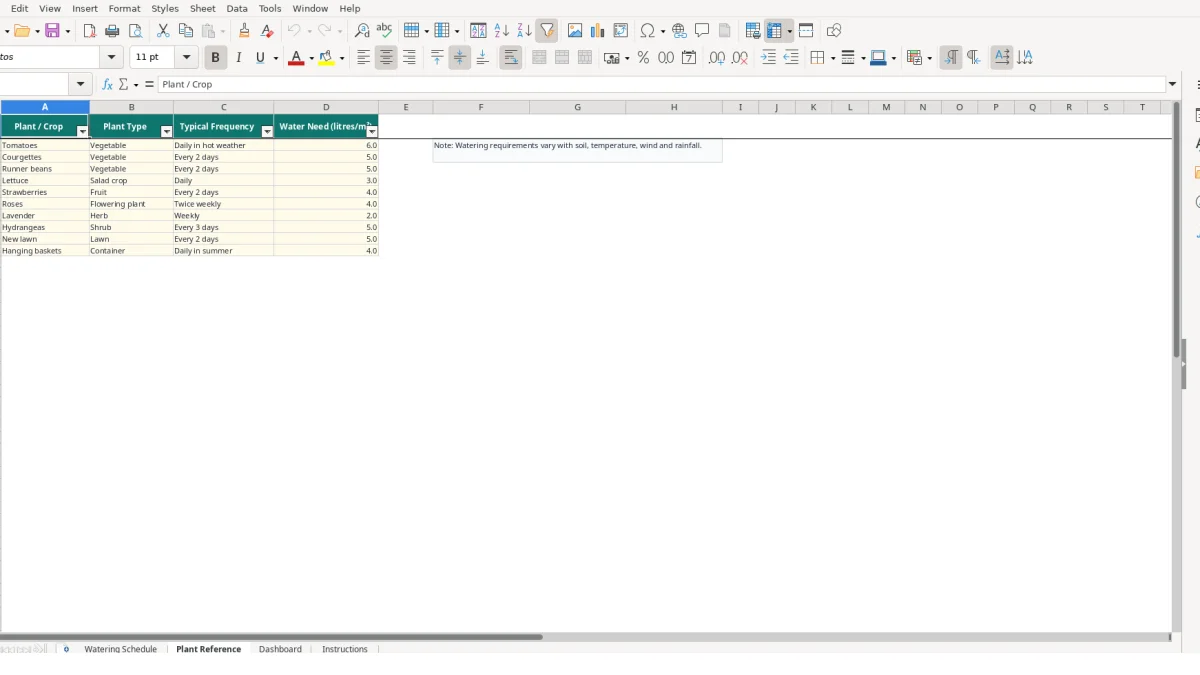Click the yellow background color swatch
The image size is (1200, 675).
[x=326, y=59]
